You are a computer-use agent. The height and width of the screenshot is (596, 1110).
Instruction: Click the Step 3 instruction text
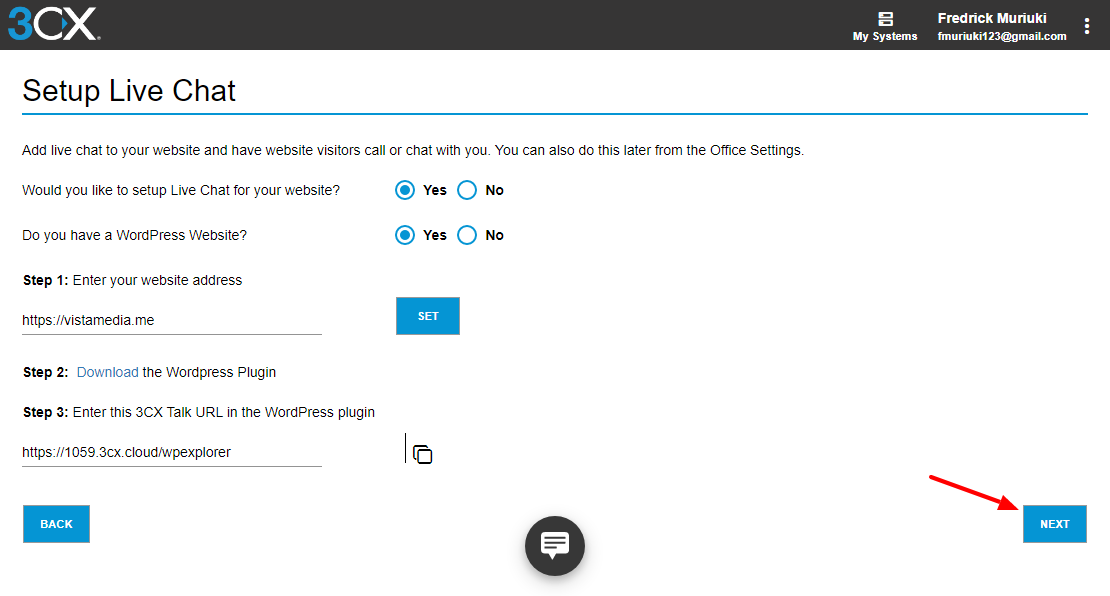pos(199,413)
